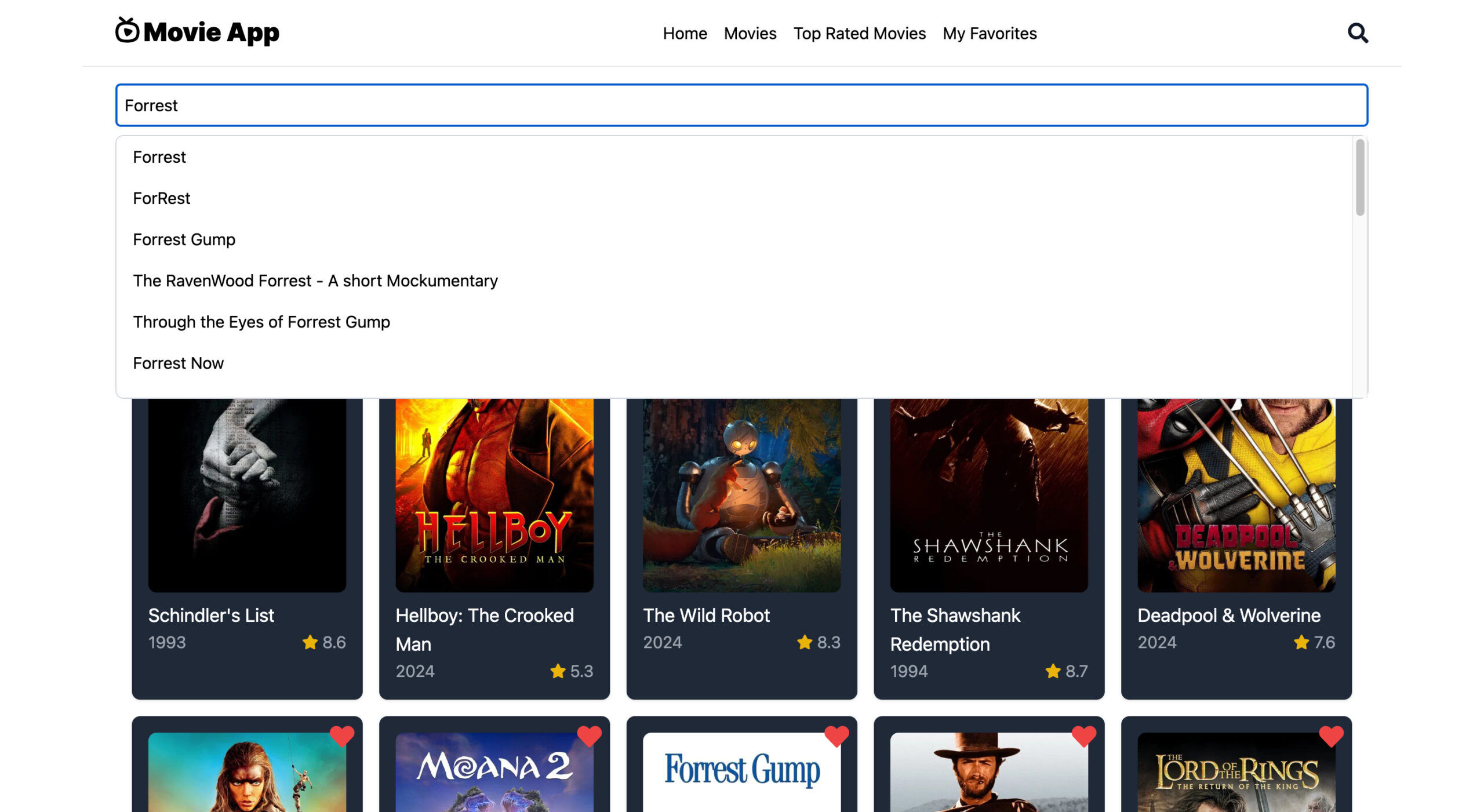Open My Favorites page
Viewport: 1484px width, 812px height.
click(x=990, y=34)
